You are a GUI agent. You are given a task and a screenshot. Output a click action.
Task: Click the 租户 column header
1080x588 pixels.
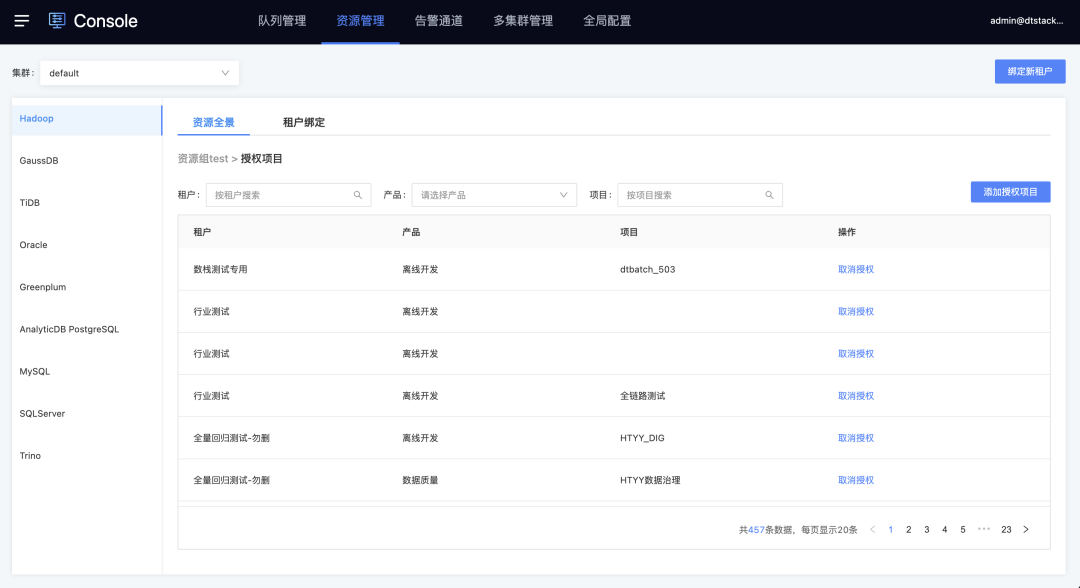click(x=202, y=232)
